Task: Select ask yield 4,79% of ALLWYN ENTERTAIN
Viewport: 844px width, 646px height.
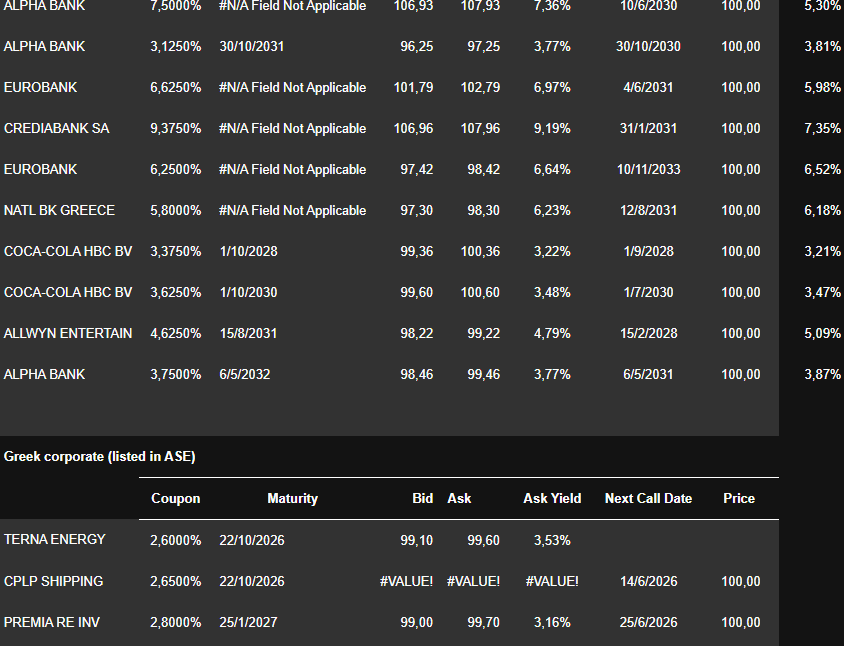Action: (x=552, y=333)
